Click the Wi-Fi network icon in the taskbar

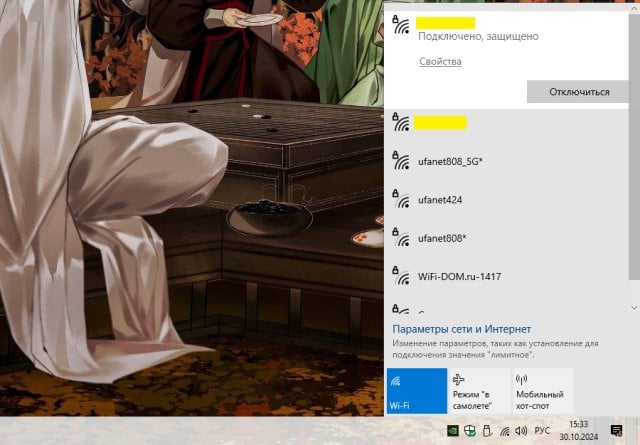click(x=503, y=430)
